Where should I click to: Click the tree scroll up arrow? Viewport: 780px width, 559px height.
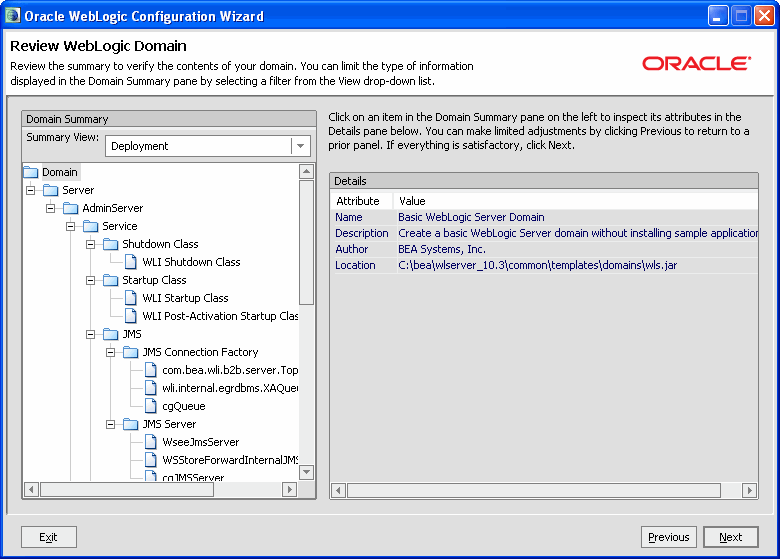click(x=306, y=172)
